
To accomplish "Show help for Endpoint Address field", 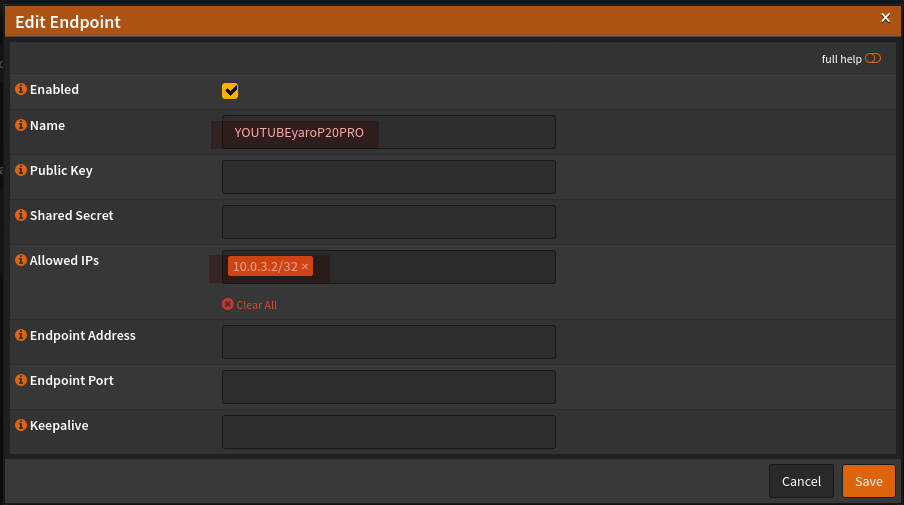I will pos(21,336).
